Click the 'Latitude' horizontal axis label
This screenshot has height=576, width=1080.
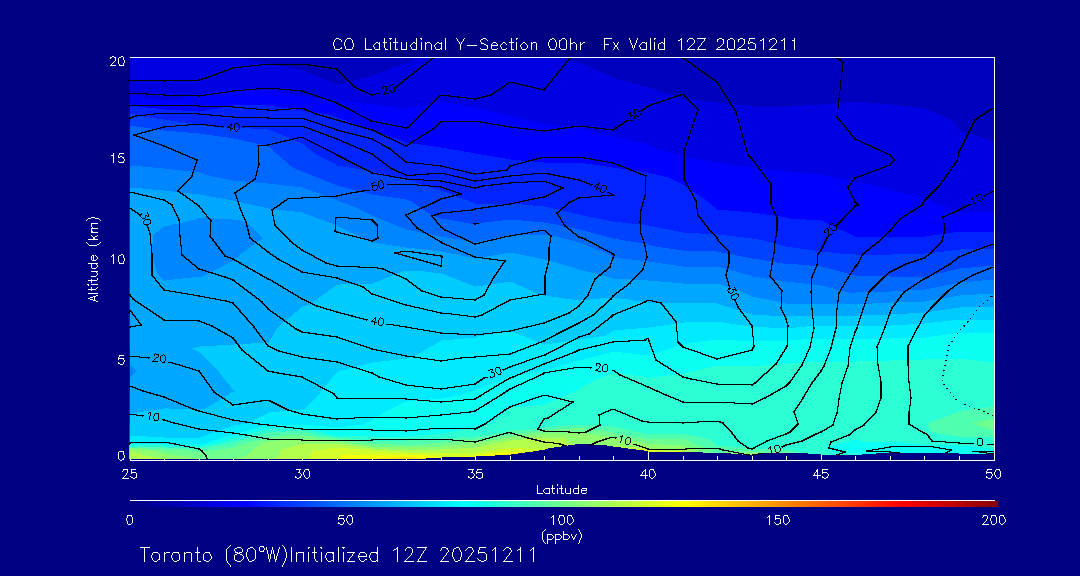[x=561, y=489]
